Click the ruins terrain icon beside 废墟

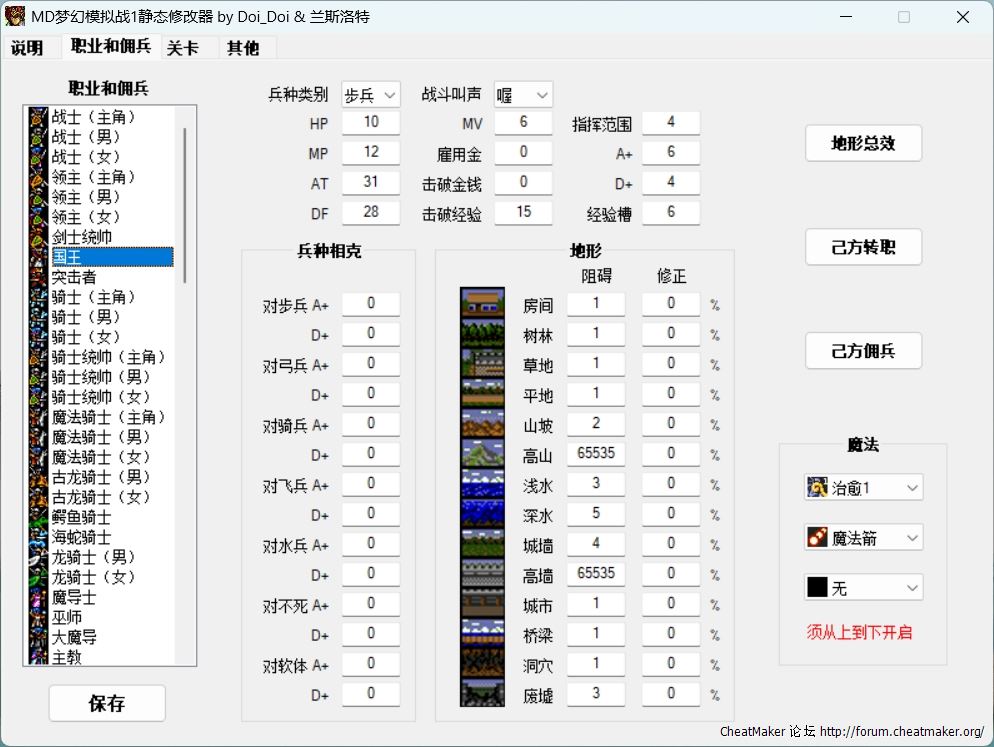(482, 693)
